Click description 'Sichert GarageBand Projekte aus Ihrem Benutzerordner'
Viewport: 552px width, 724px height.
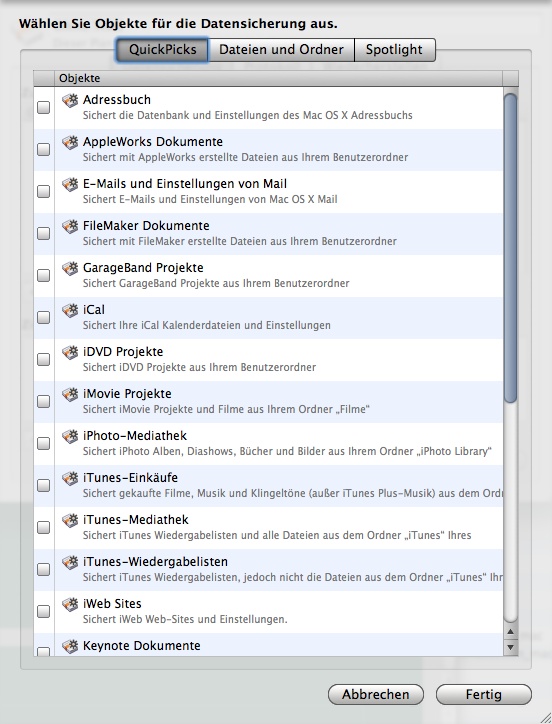point(216,283)
